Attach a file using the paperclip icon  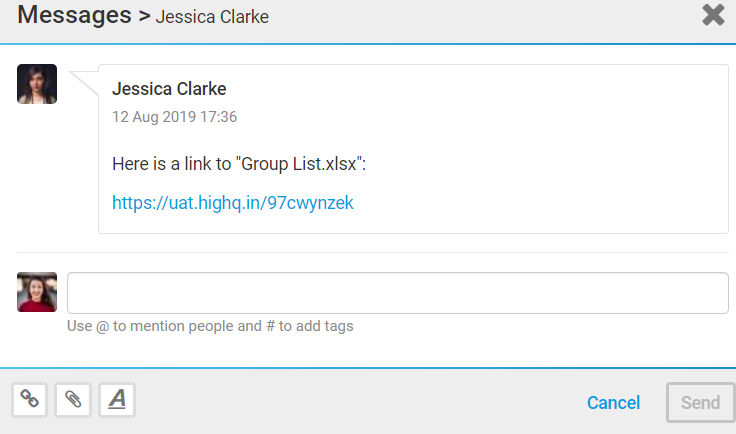coord(73,400)
